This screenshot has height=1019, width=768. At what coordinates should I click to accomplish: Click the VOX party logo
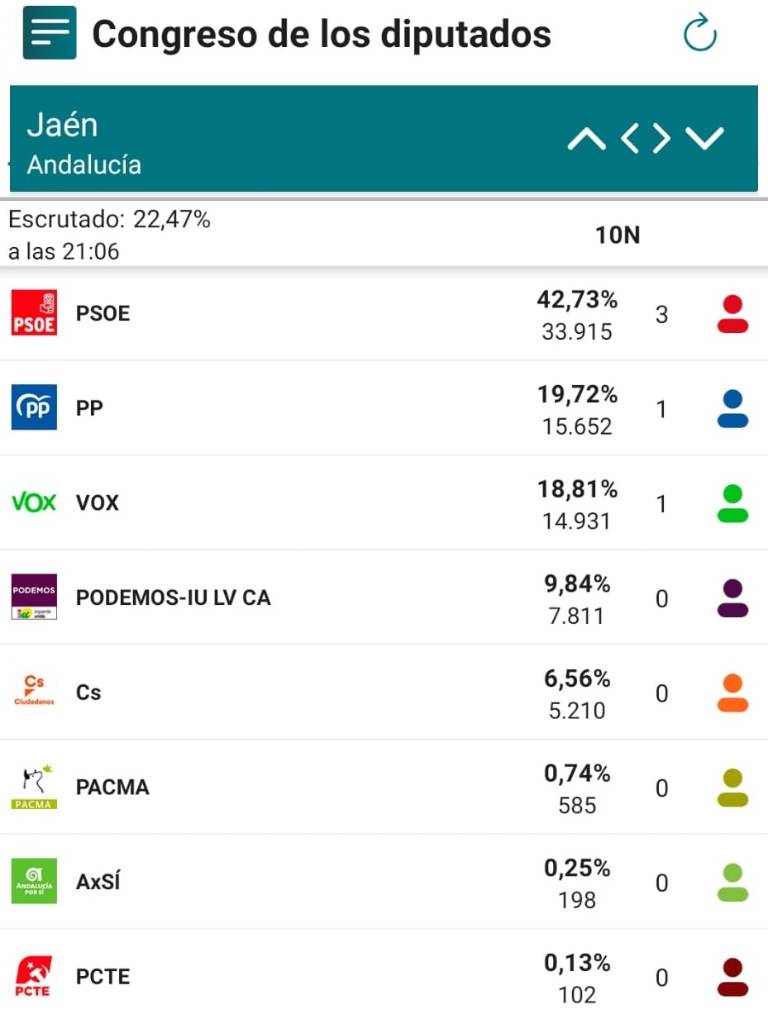[x=34, y=502]
